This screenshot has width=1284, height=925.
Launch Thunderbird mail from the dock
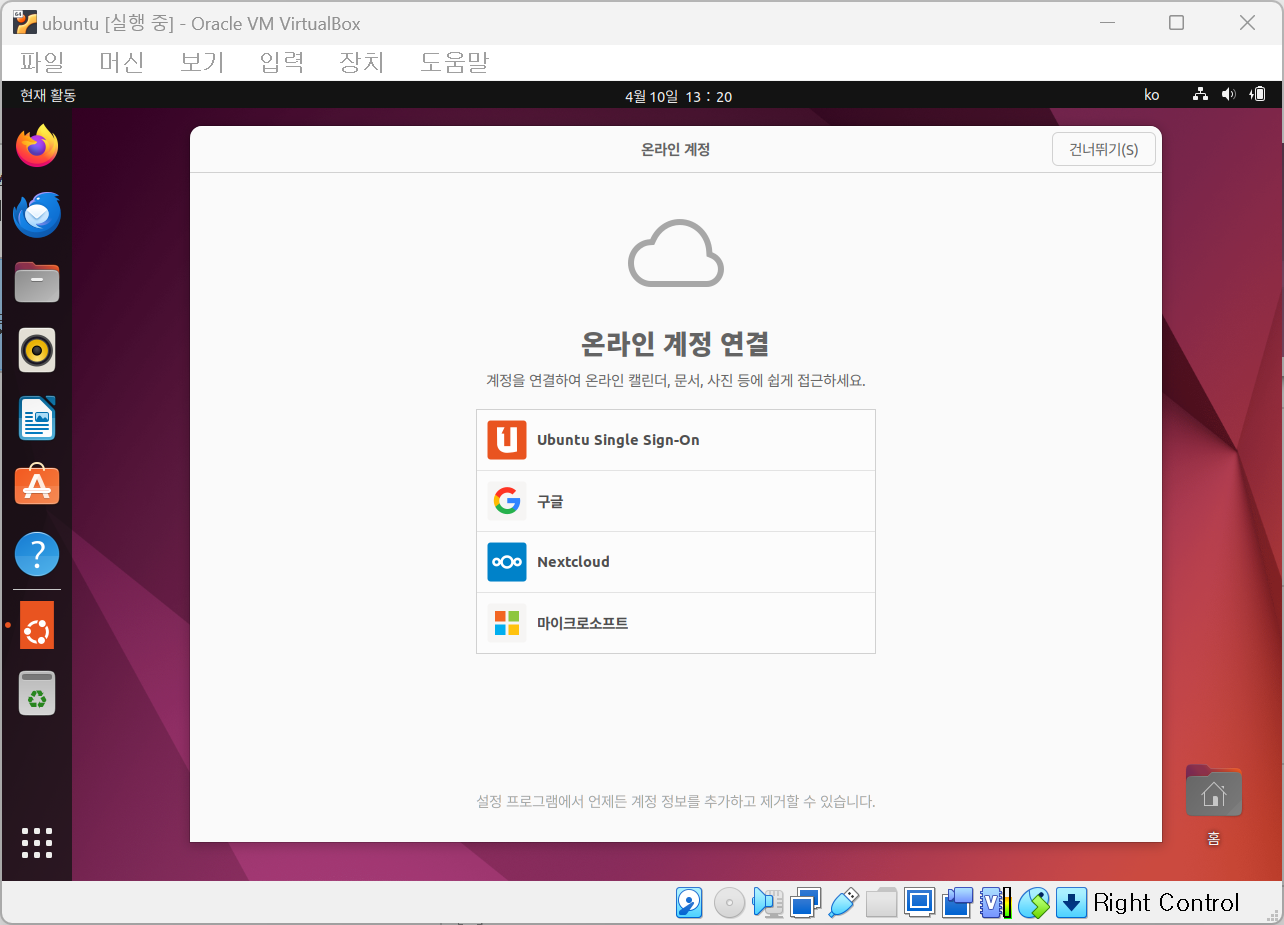pos(37,215)
